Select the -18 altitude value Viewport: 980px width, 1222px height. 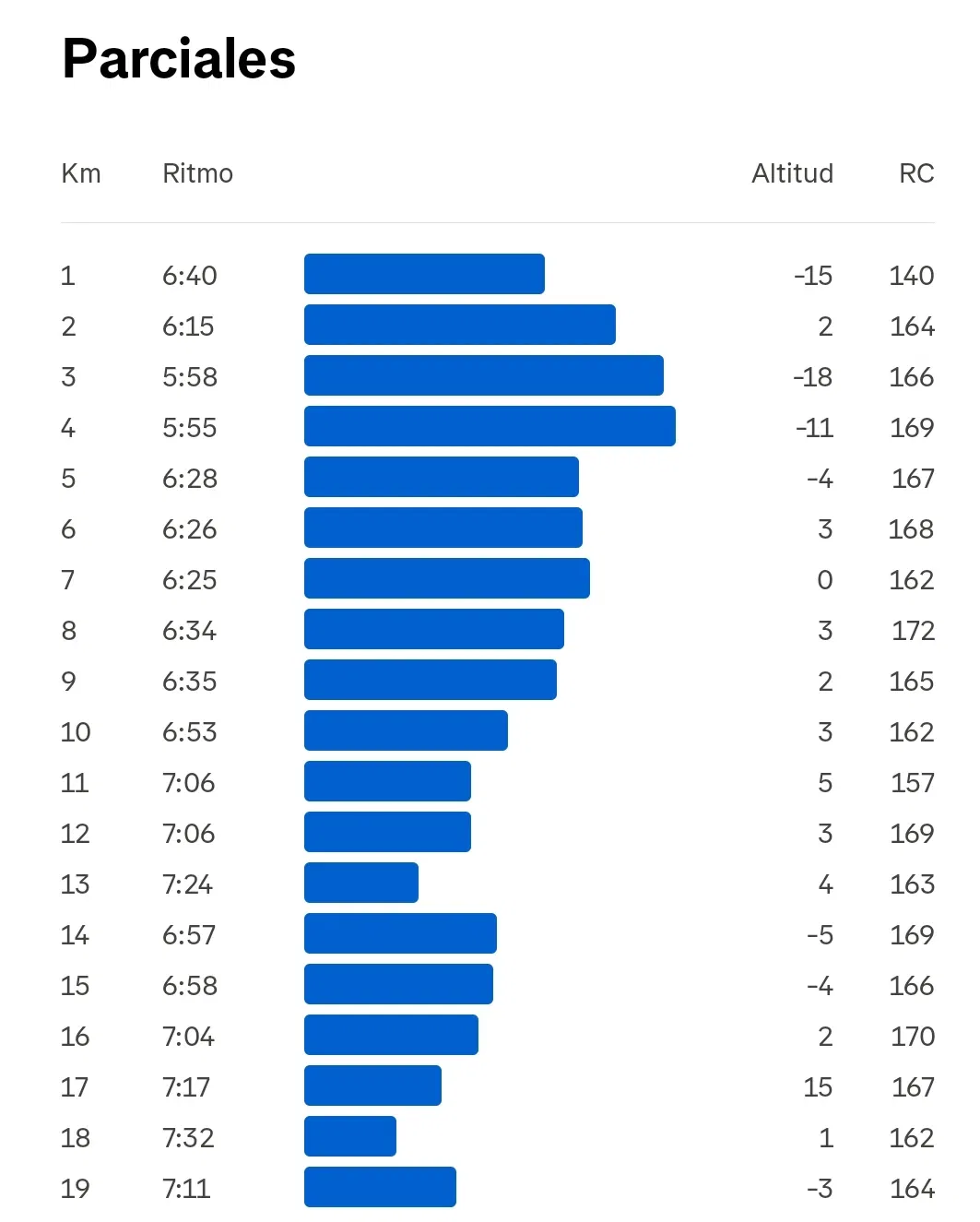[x=812, y=376]
